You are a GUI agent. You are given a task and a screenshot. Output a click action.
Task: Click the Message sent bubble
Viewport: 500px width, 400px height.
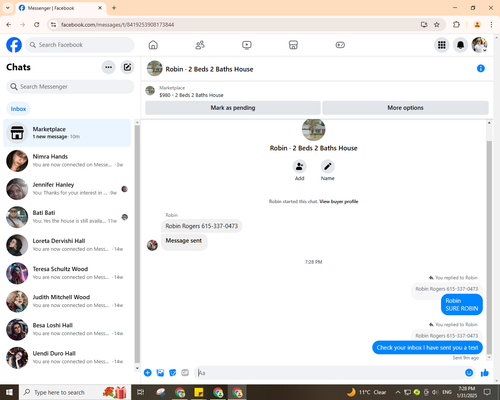[x=184, y=242]
